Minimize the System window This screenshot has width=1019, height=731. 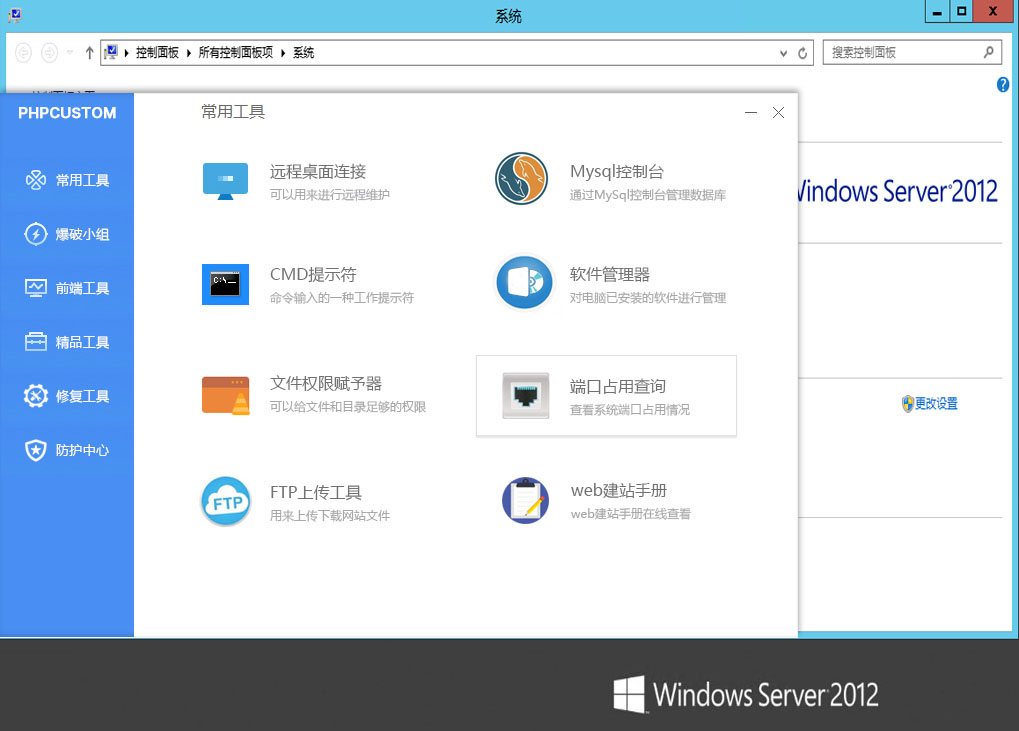937,11
